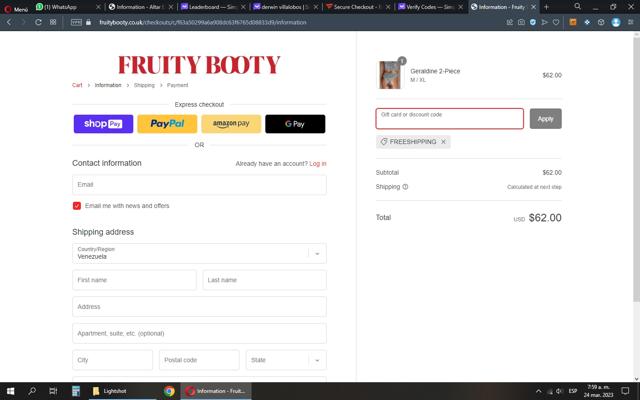Focus the First name field
The height and width of the screenshot is (400, 640).
pos(134,280)
